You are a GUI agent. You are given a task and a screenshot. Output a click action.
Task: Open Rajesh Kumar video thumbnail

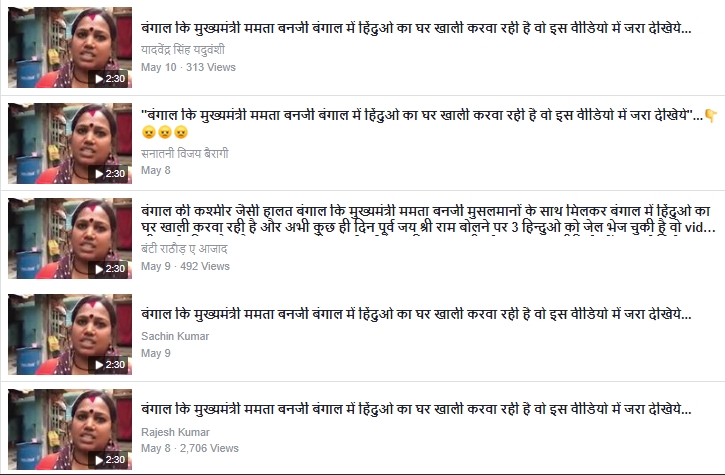click(70, 429)
